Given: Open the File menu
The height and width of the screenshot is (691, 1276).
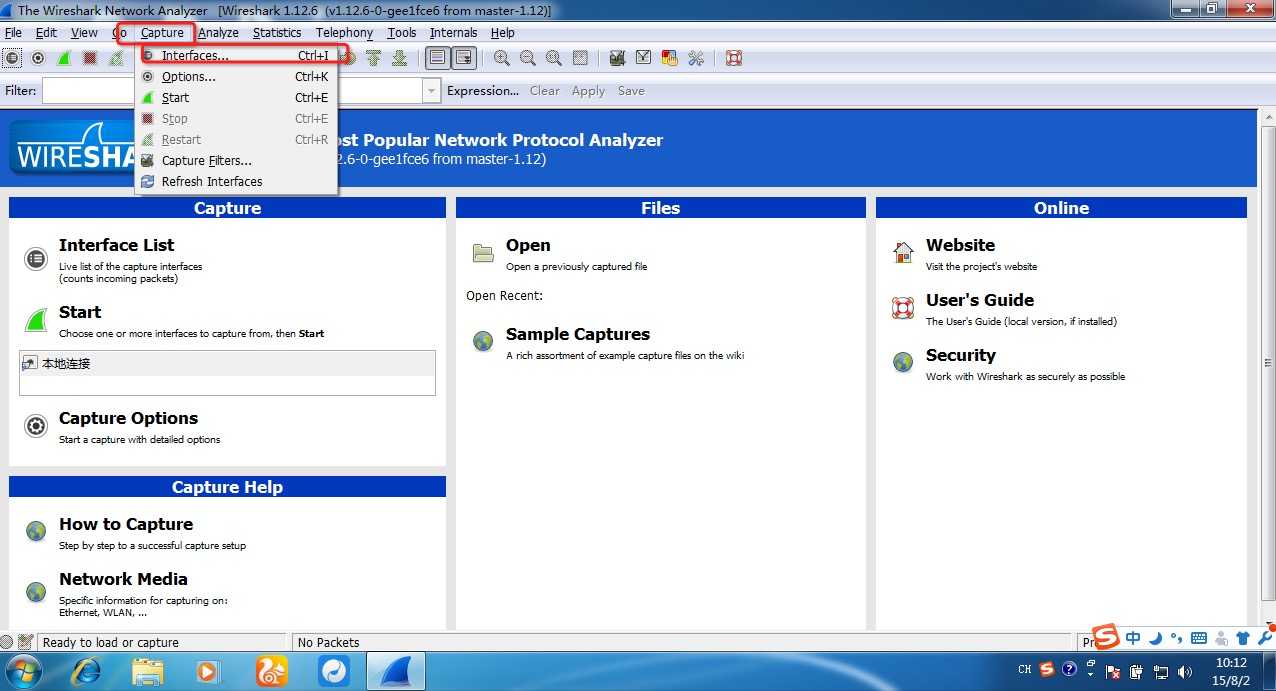Looking at the screenshot, I should click(x=13, y=33).
